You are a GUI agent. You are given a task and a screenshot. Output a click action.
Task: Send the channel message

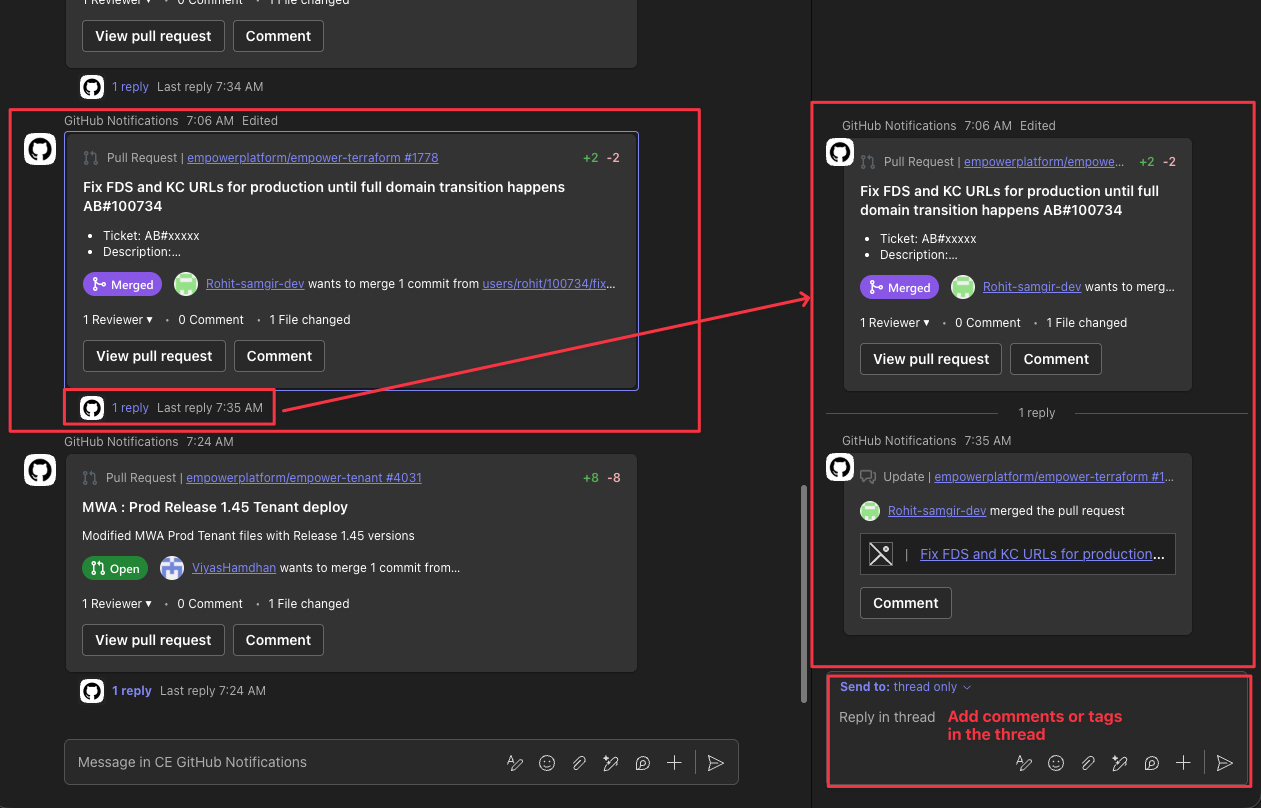pos(715,763)
